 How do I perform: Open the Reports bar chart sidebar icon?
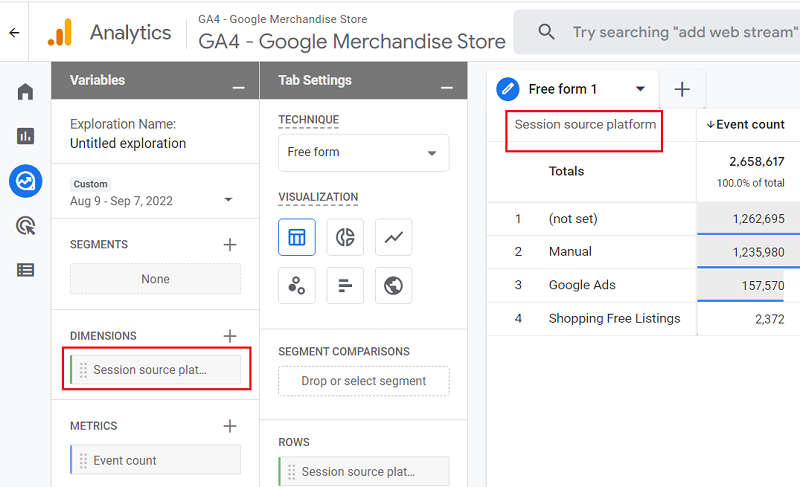click(25, 136)
